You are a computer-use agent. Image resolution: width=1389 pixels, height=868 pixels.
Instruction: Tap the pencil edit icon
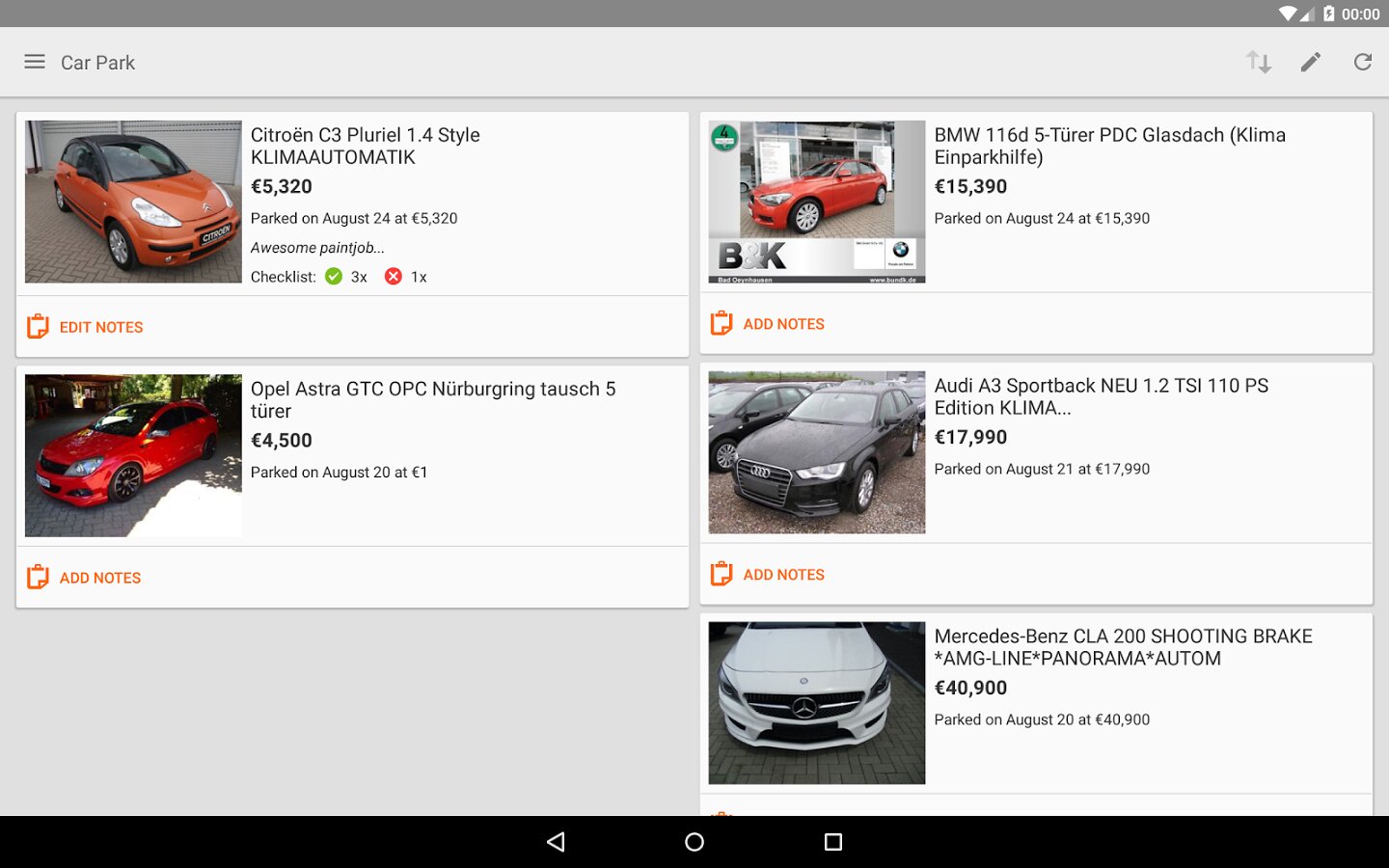coord(1310,62)
